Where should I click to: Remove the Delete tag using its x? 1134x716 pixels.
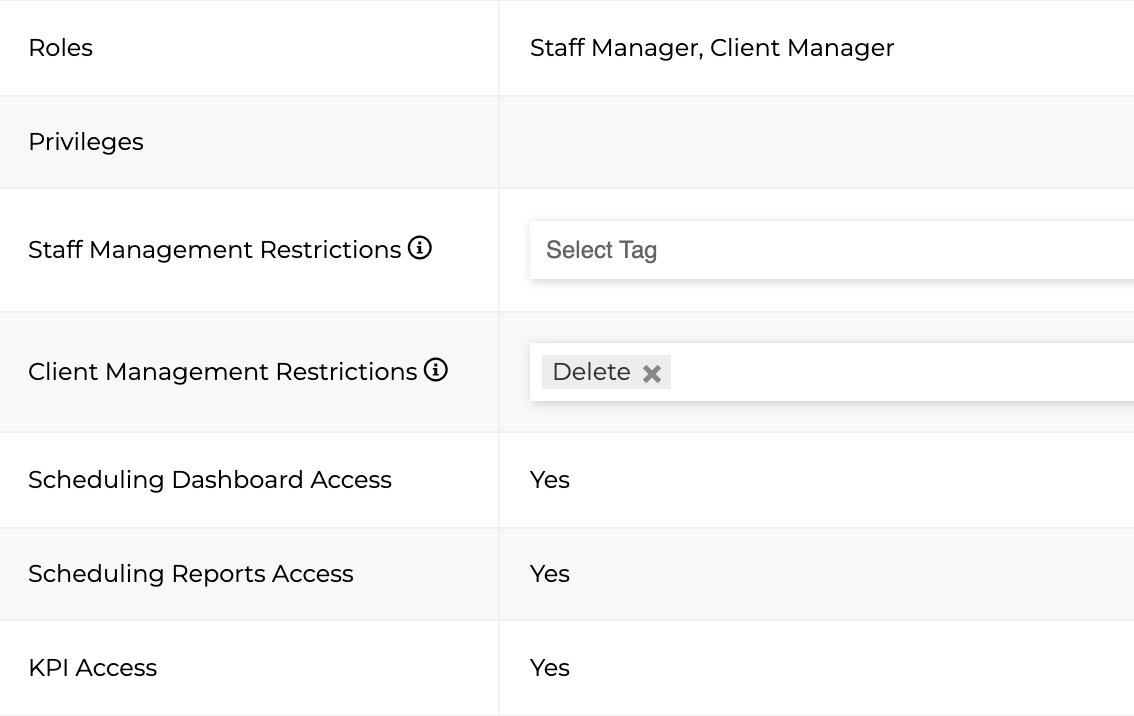coord(652,373)
